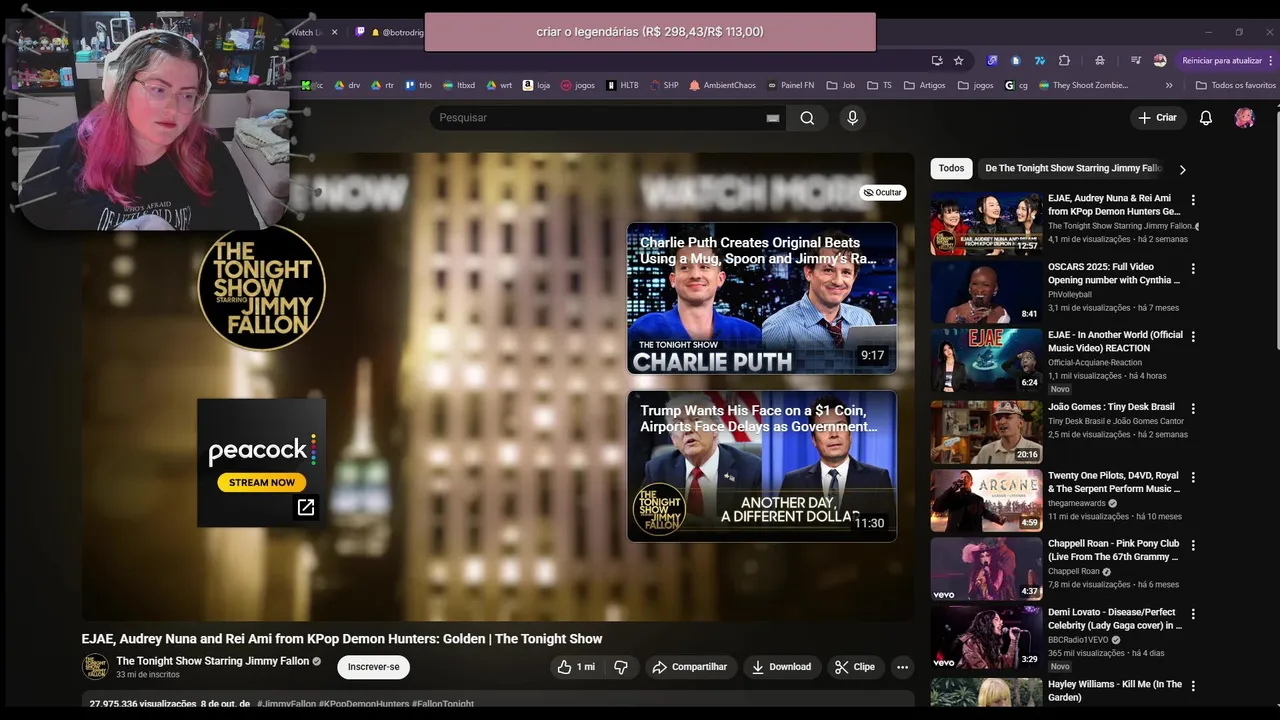Open browser extensions puzzle icon
1280x720 pixels.
click(1064, 60)
